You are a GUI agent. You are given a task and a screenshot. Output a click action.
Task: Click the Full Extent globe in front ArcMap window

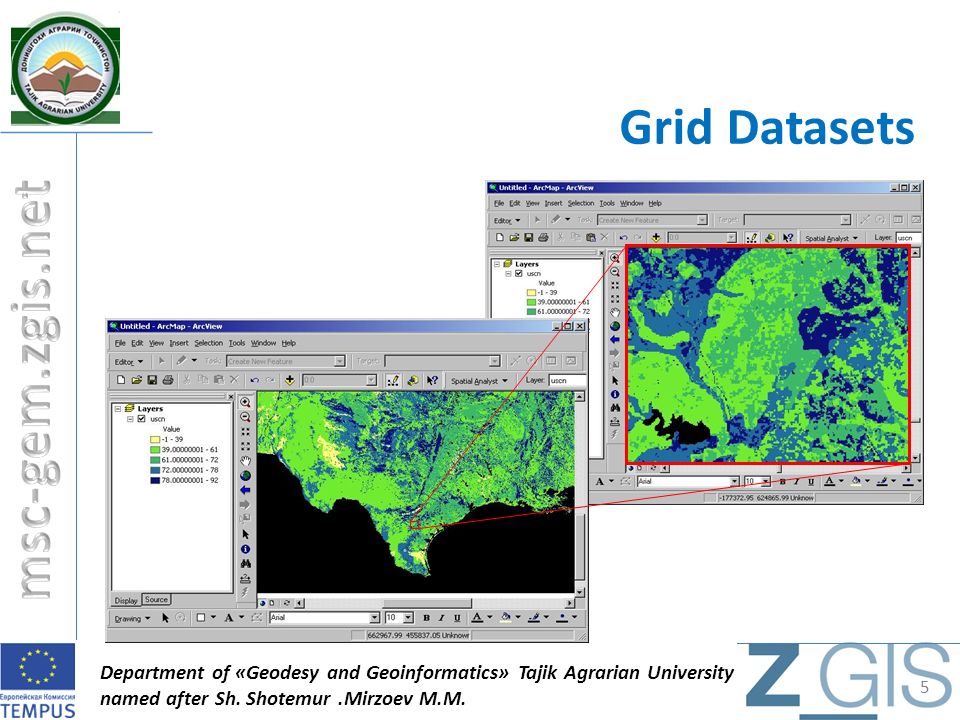246,476
